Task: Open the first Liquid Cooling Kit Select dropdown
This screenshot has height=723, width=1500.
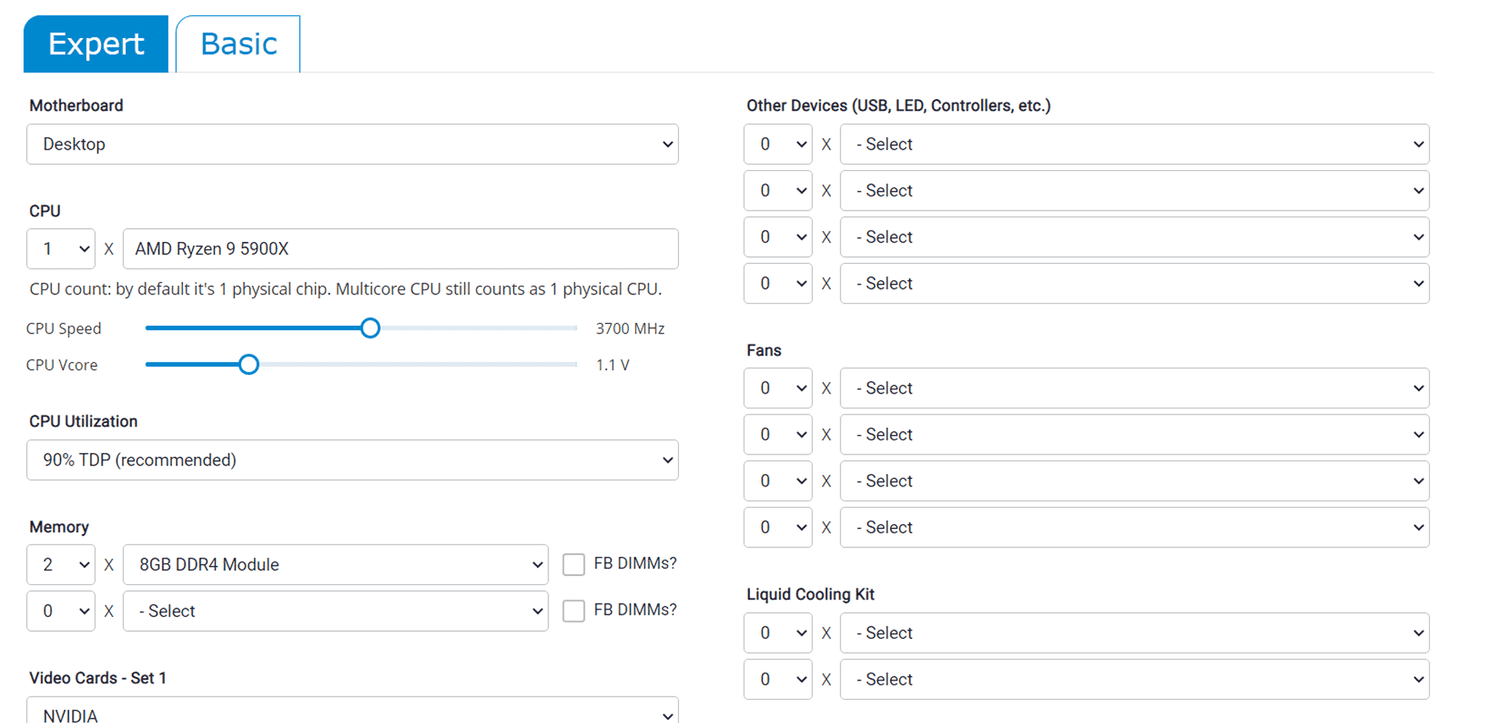Action: point(1134,633)
